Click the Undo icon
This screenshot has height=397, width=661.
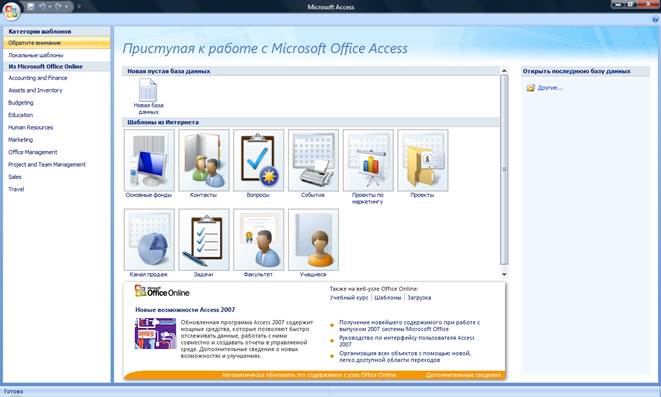[42, 6]
